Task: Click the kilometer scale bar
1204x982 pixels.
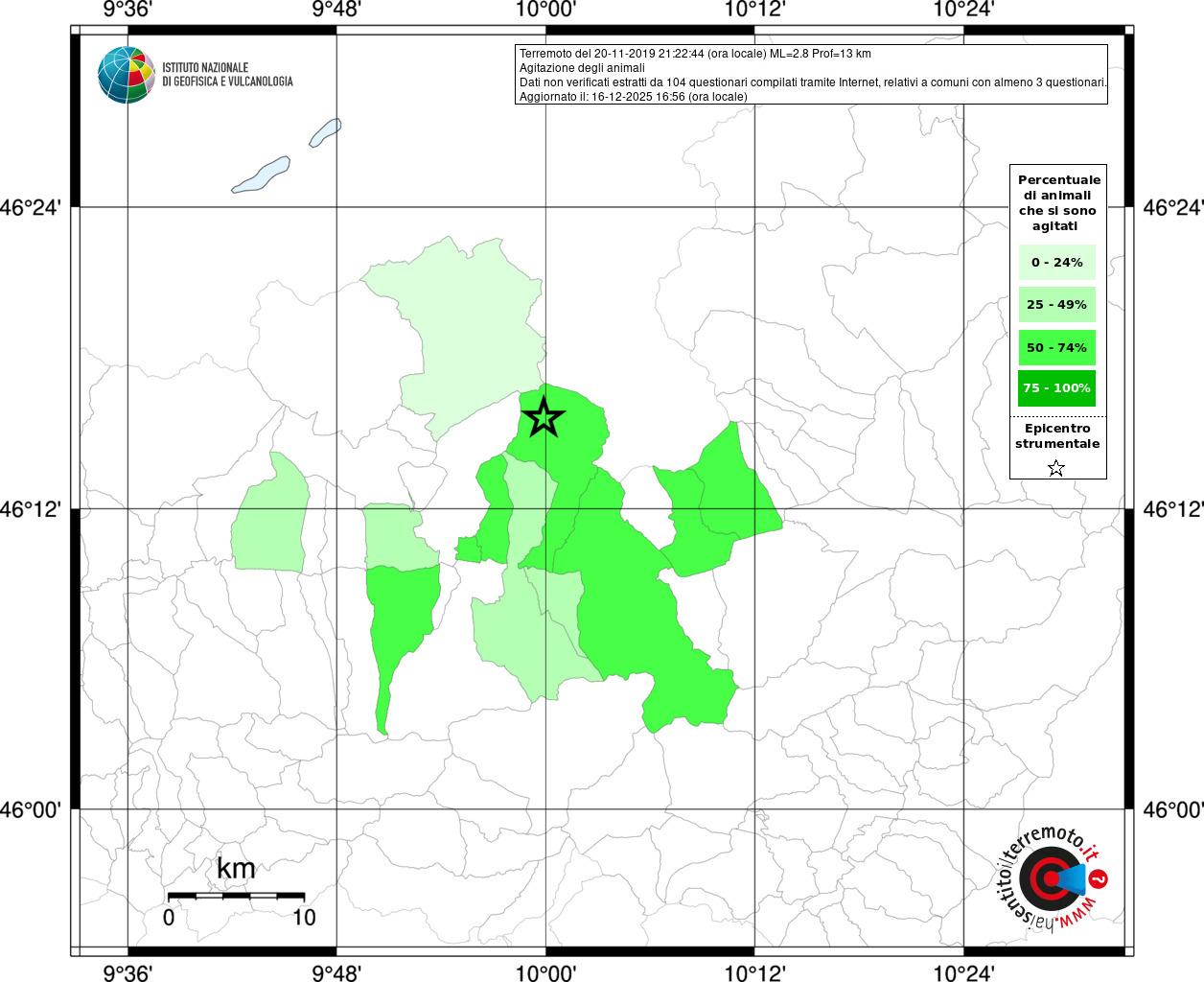Action: coord(236,896)
